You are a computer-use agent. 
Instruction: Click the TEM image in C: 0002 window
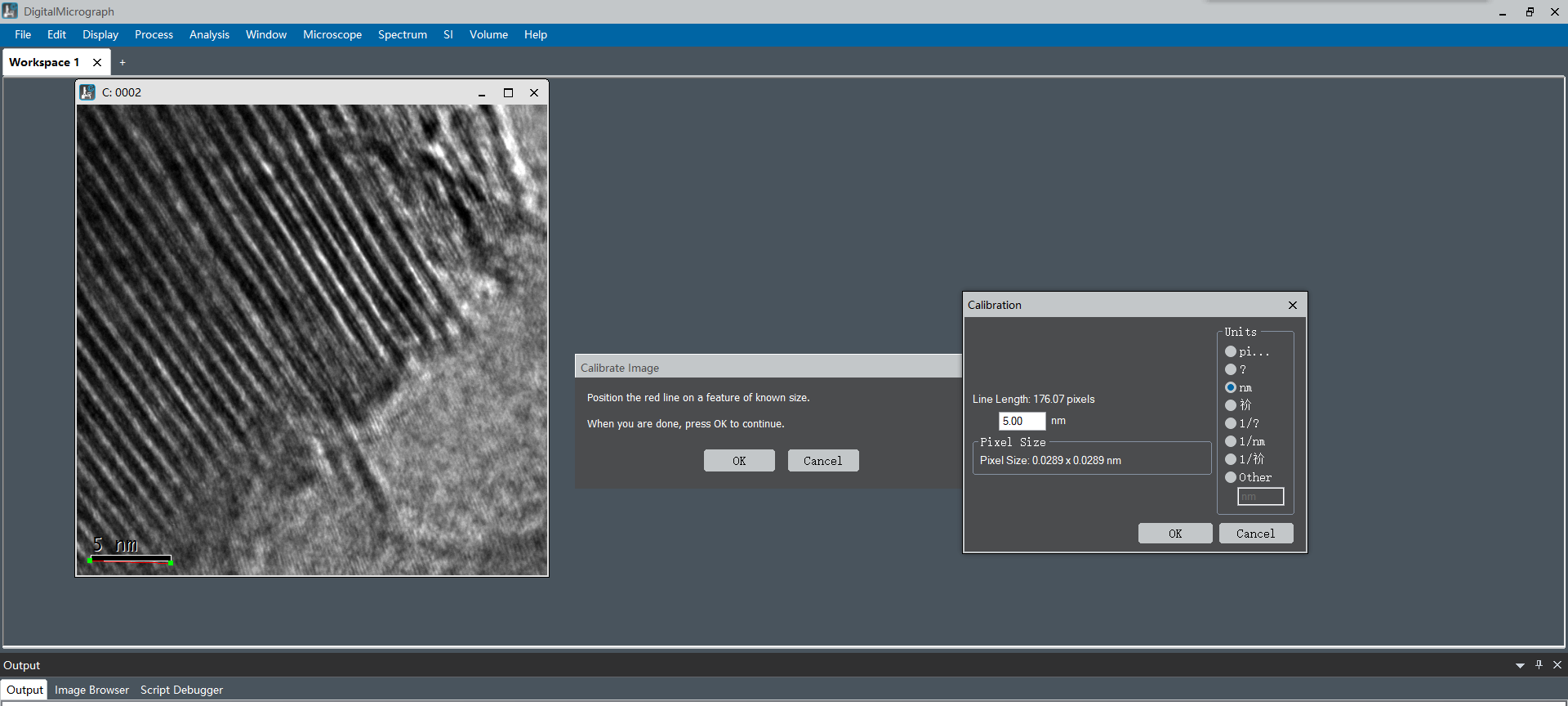312,340
